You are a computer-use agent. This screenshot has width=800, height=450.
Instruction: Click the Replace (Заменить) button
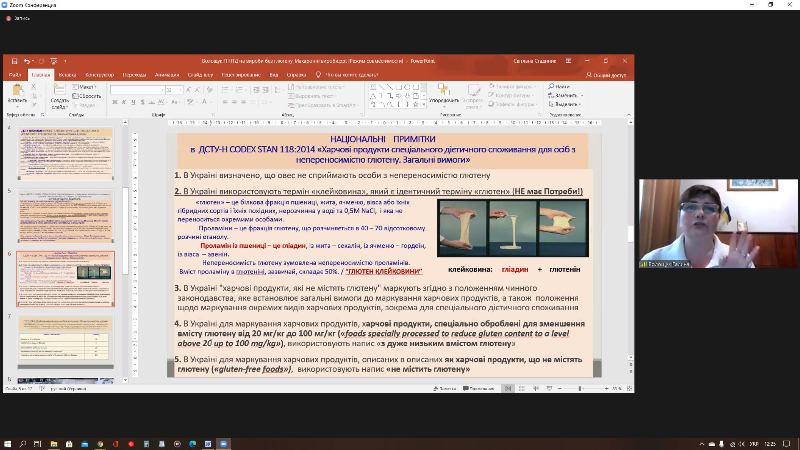click(565, 95)
